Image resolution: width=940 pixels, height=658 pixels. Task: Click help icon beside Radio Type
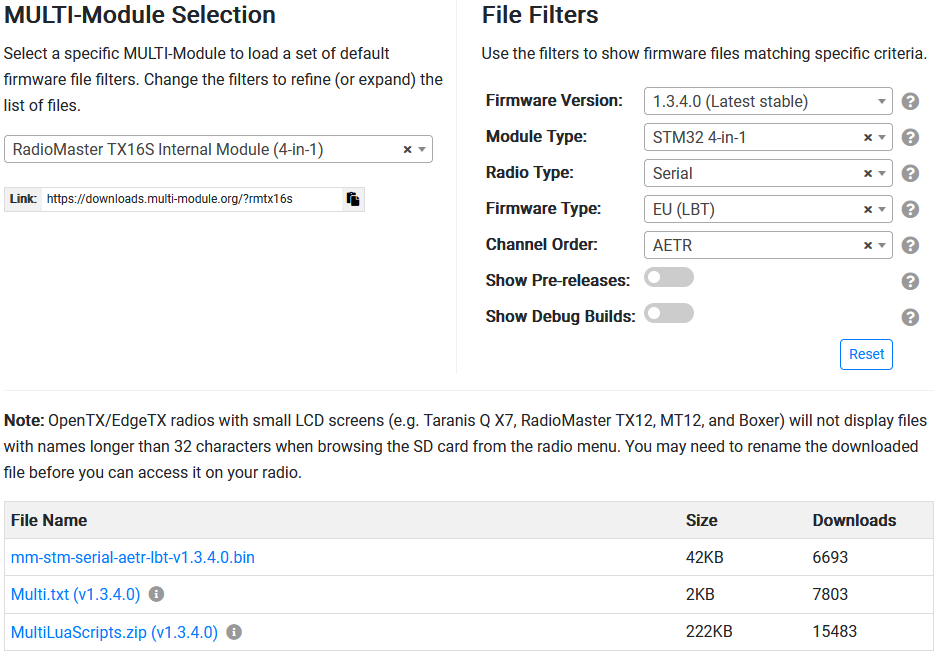click(910, 173)
